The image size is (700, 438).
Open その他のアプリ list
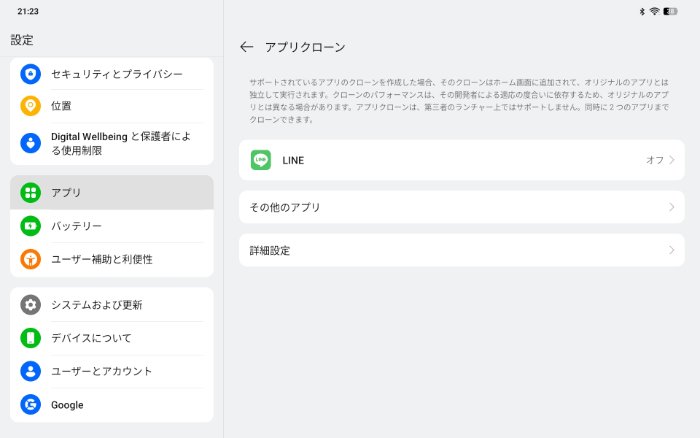point(285,207)
